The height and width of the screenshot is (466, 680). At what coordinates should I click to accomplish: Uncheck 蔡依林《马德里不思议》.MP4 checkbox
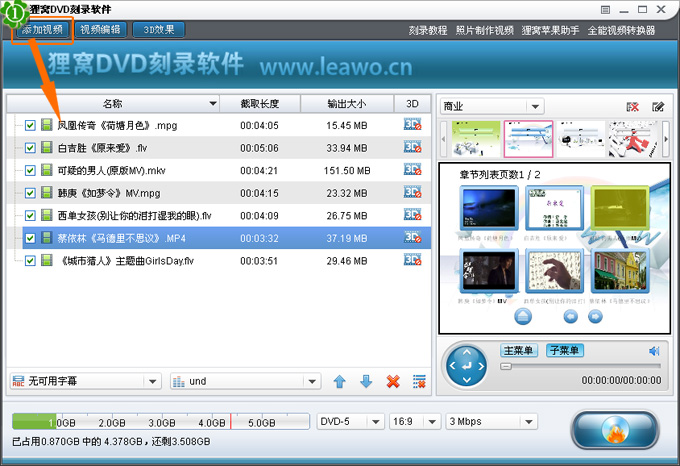30,238
